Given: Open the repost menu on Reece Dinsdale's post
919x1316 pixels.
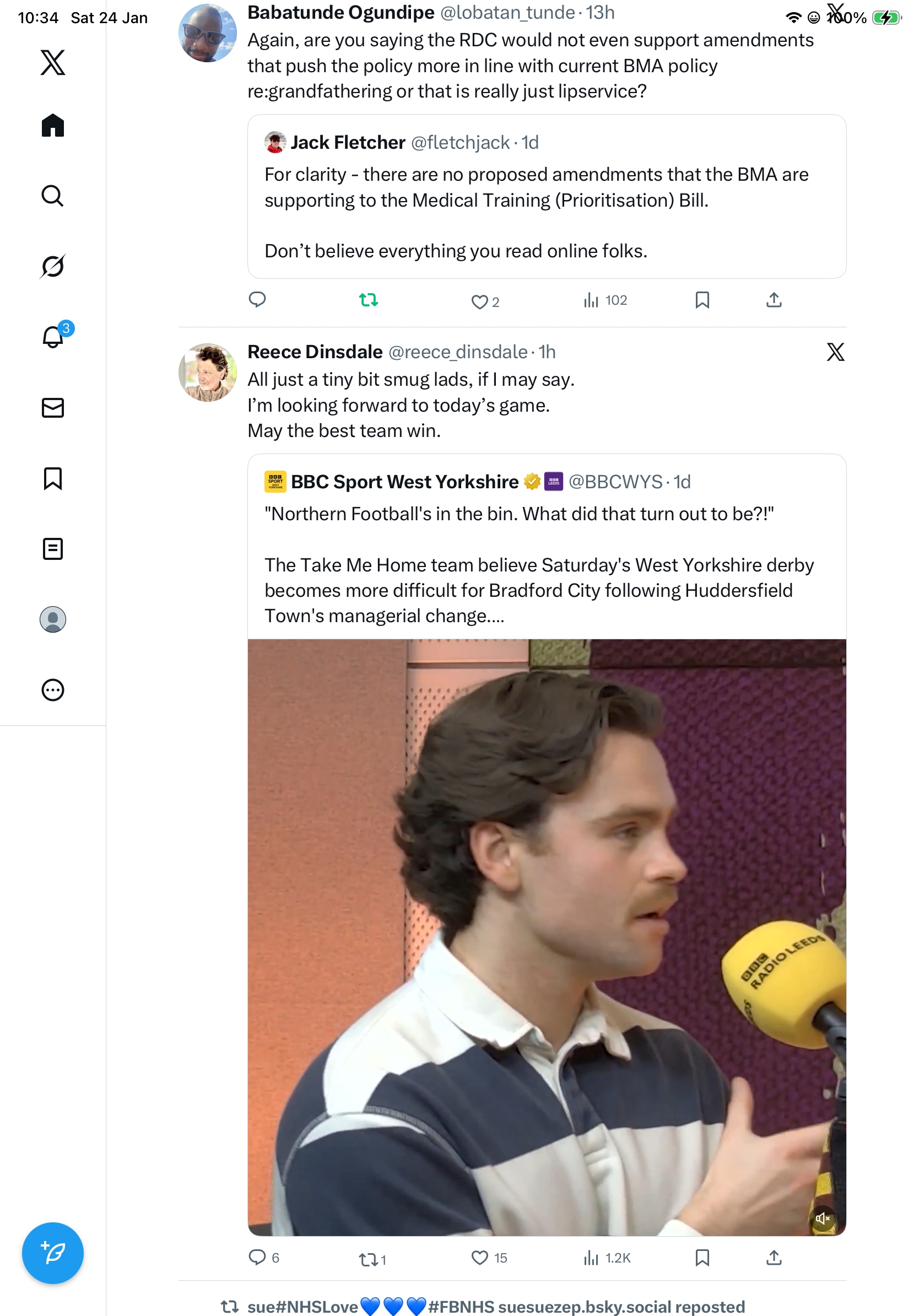Looking at the screenshot, I should click(369, 1259).
